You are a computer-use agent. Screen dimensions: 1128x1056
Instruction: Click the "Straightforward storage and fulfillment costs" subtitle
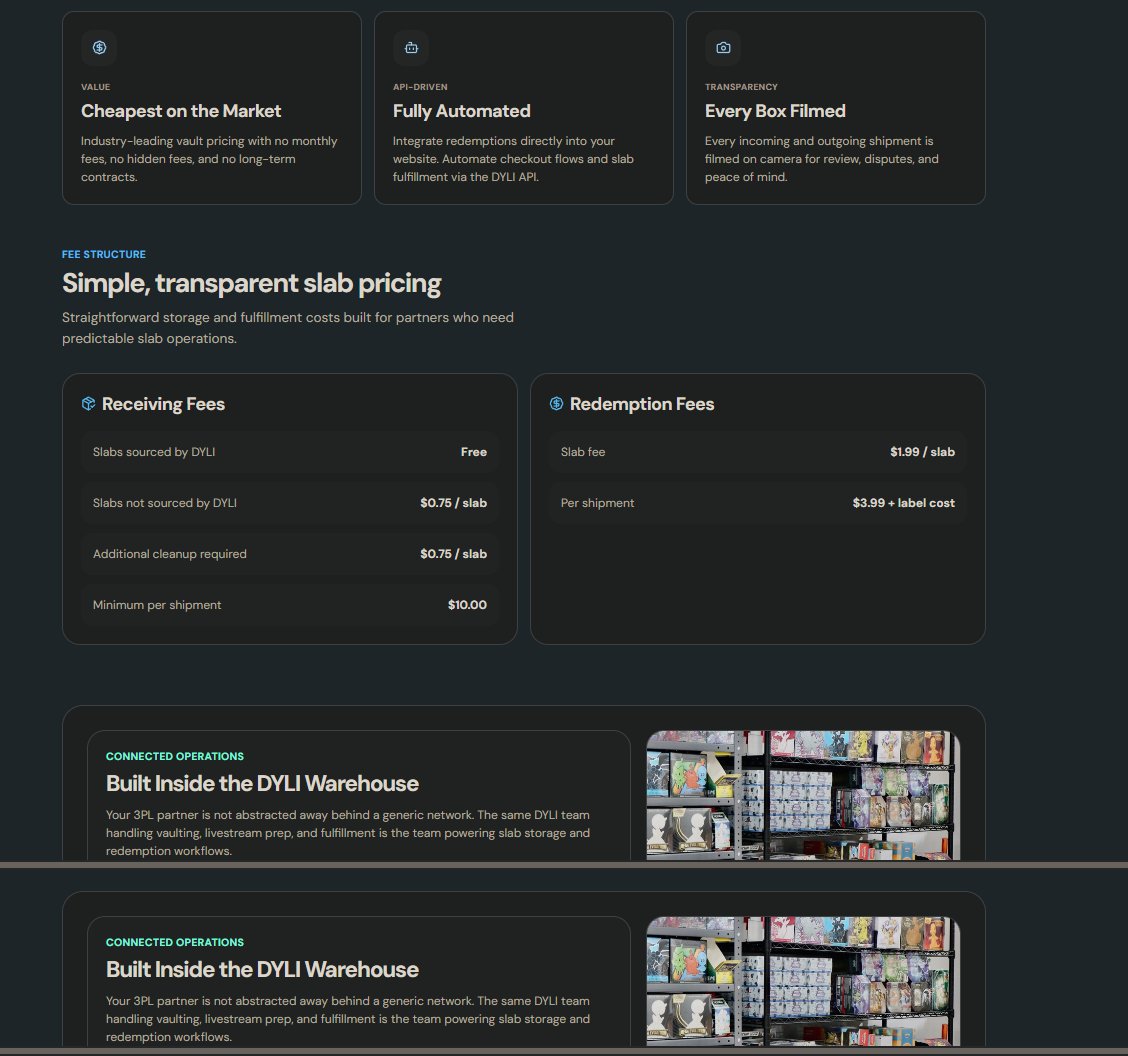coord(288,328)
